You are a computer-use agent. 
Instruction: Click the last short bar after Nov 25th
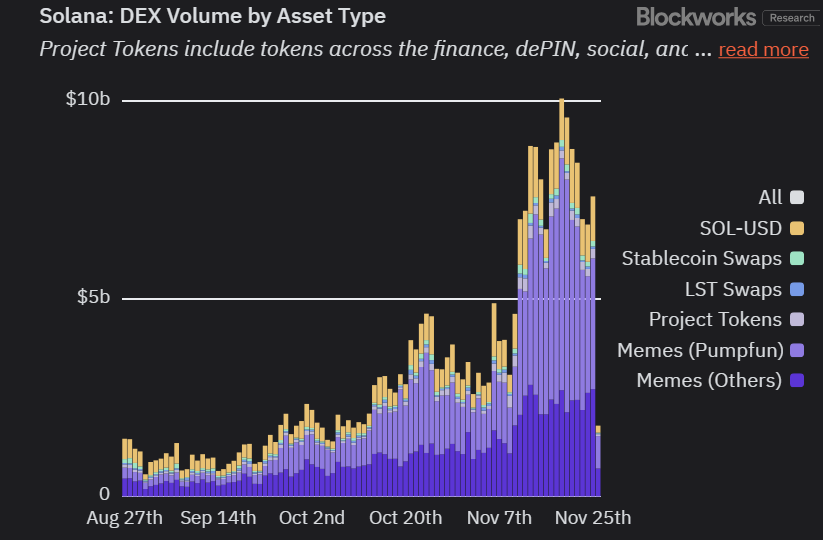tap(598, 461)
